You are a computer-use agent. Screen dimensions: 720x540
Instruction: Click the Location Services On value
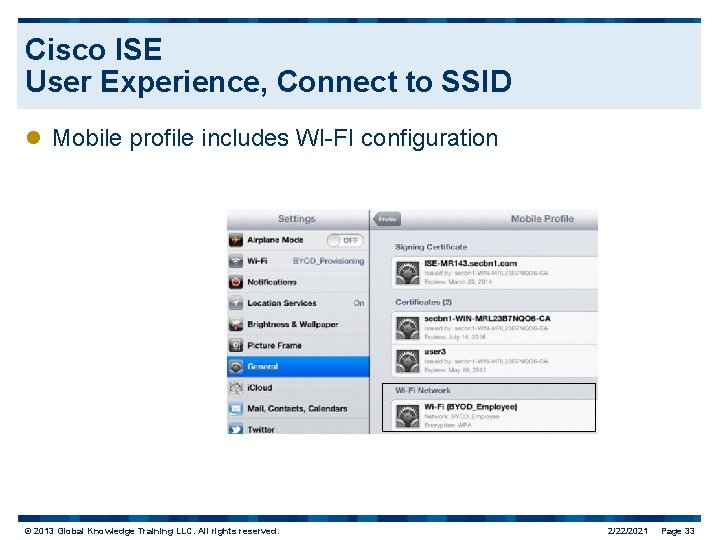[359, 303]
